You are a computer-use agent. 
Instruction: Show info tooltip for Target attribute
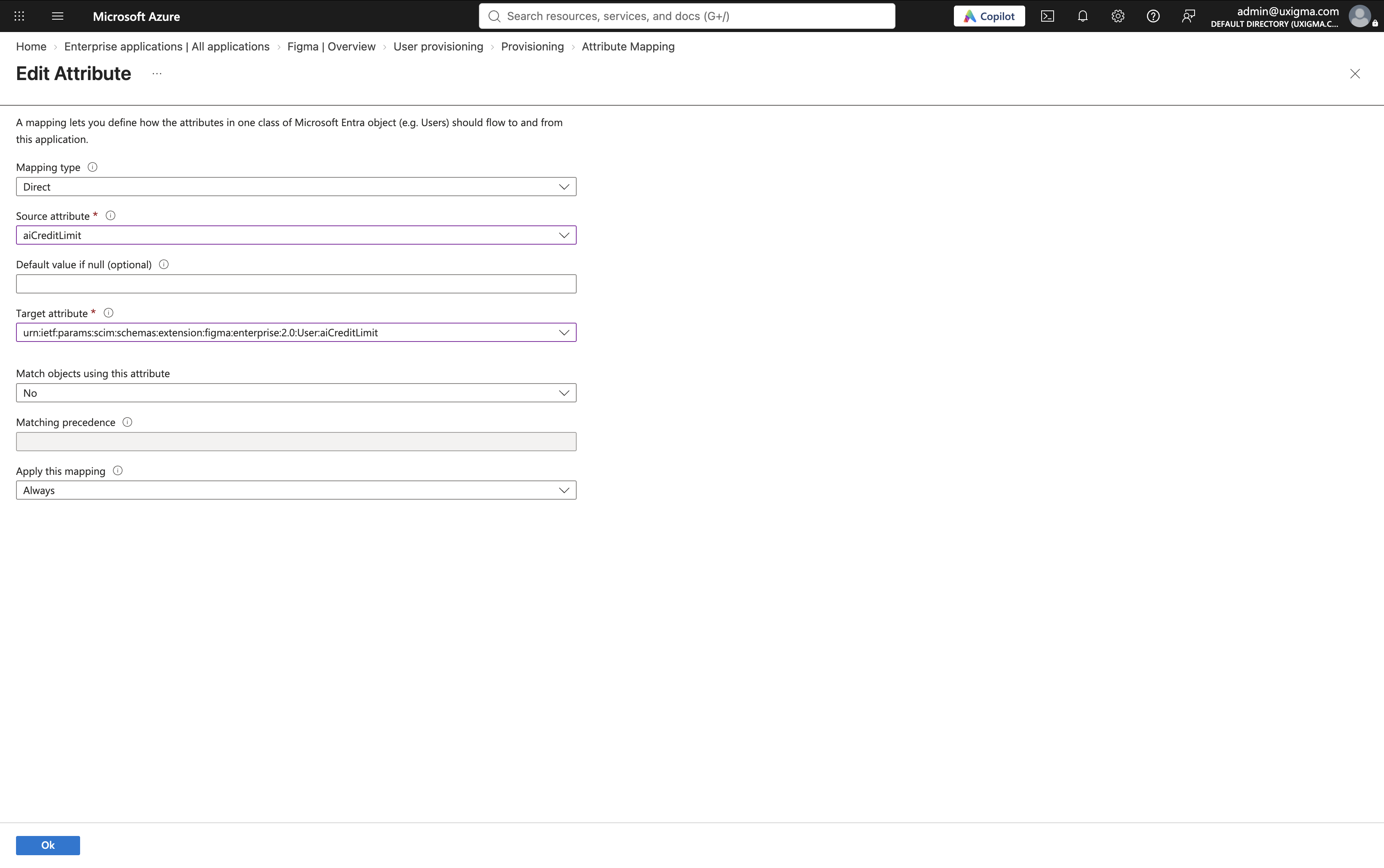[109, 313]
